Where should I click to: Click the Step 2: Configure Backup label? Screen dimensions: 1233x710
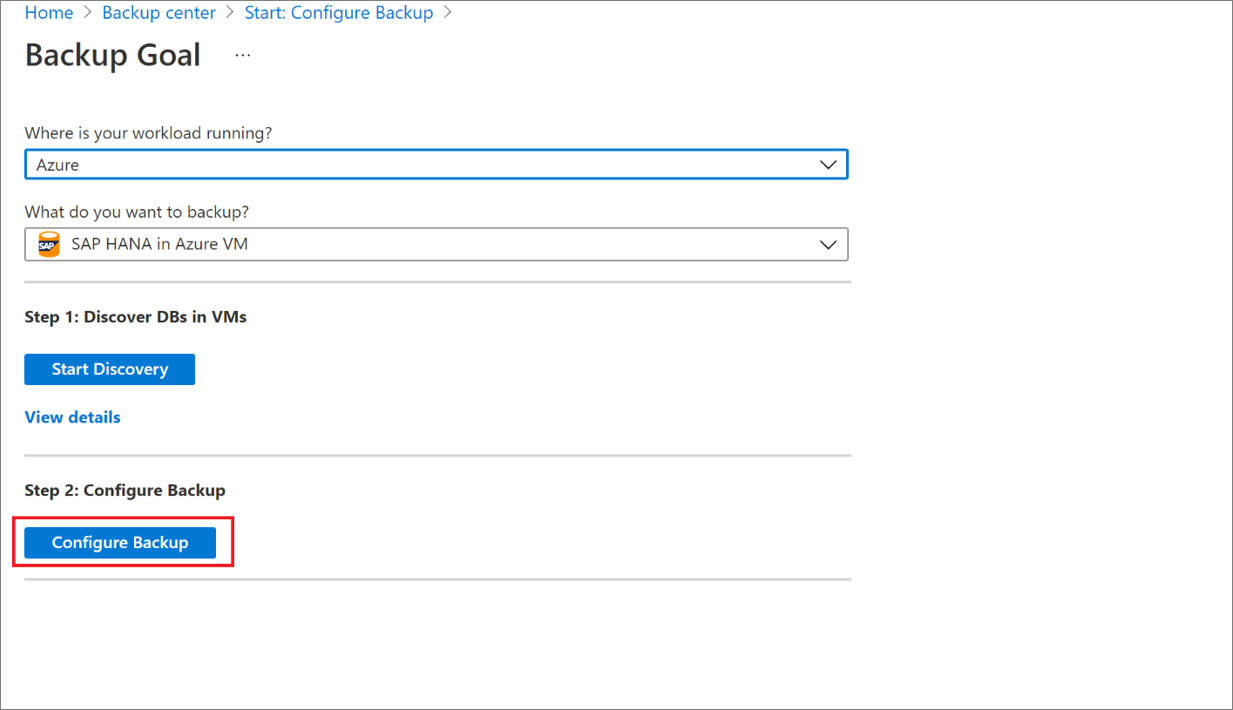pyautogui.click(x=124, y=490)
